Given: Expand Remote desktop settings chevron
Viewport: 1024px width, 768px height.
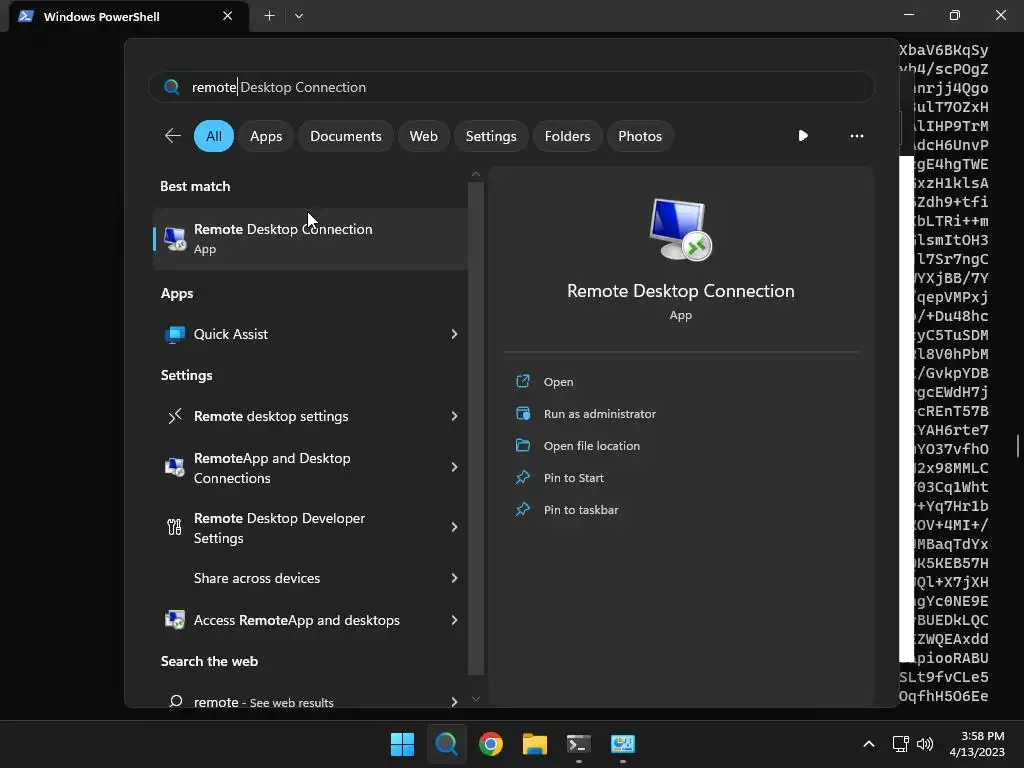Looking at the screenshot, I should 454,416.
